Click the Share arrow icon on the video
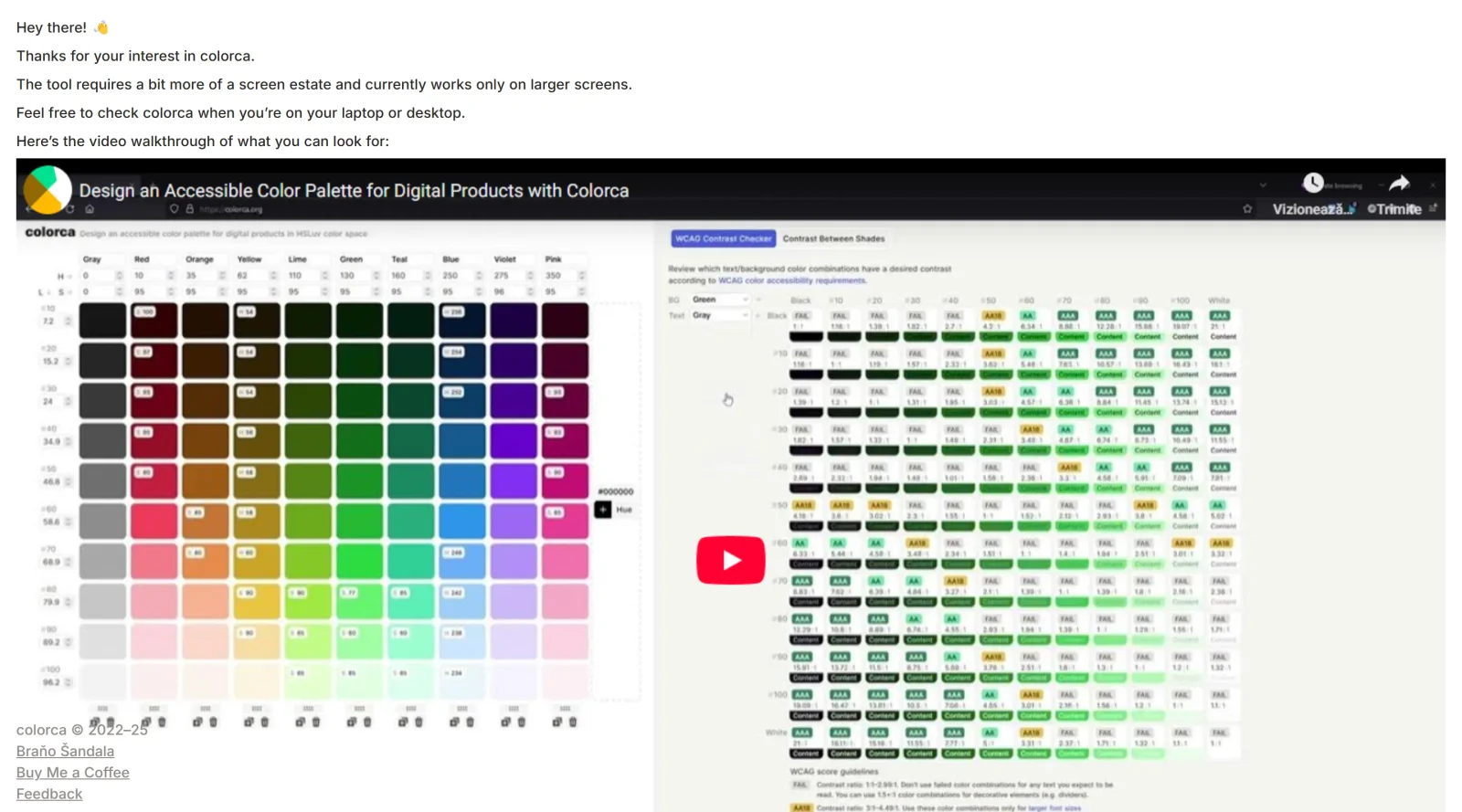 tap(1399, 183)
